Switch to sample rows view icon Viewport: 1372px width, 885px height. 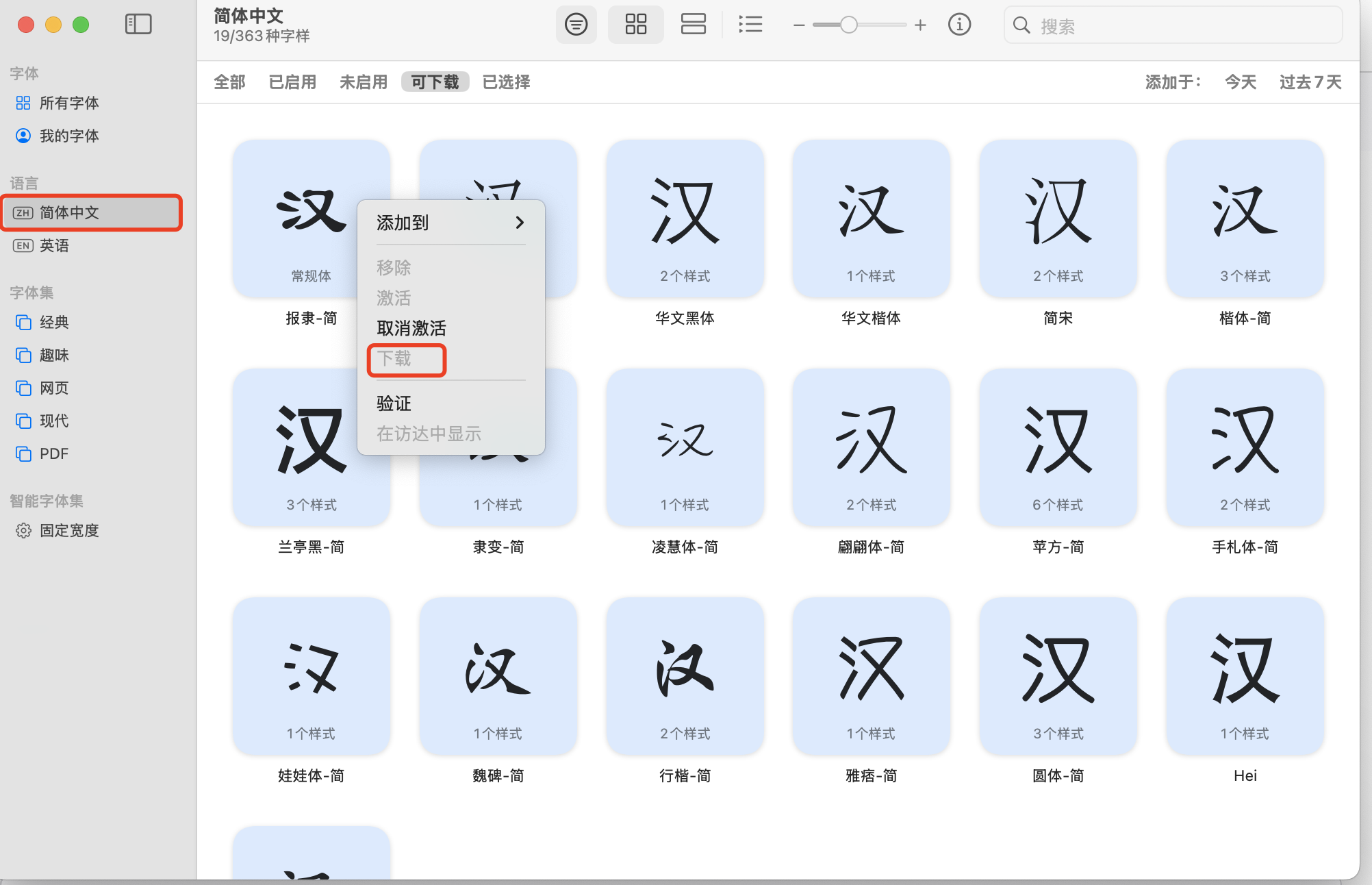click(x=693, y=25)
